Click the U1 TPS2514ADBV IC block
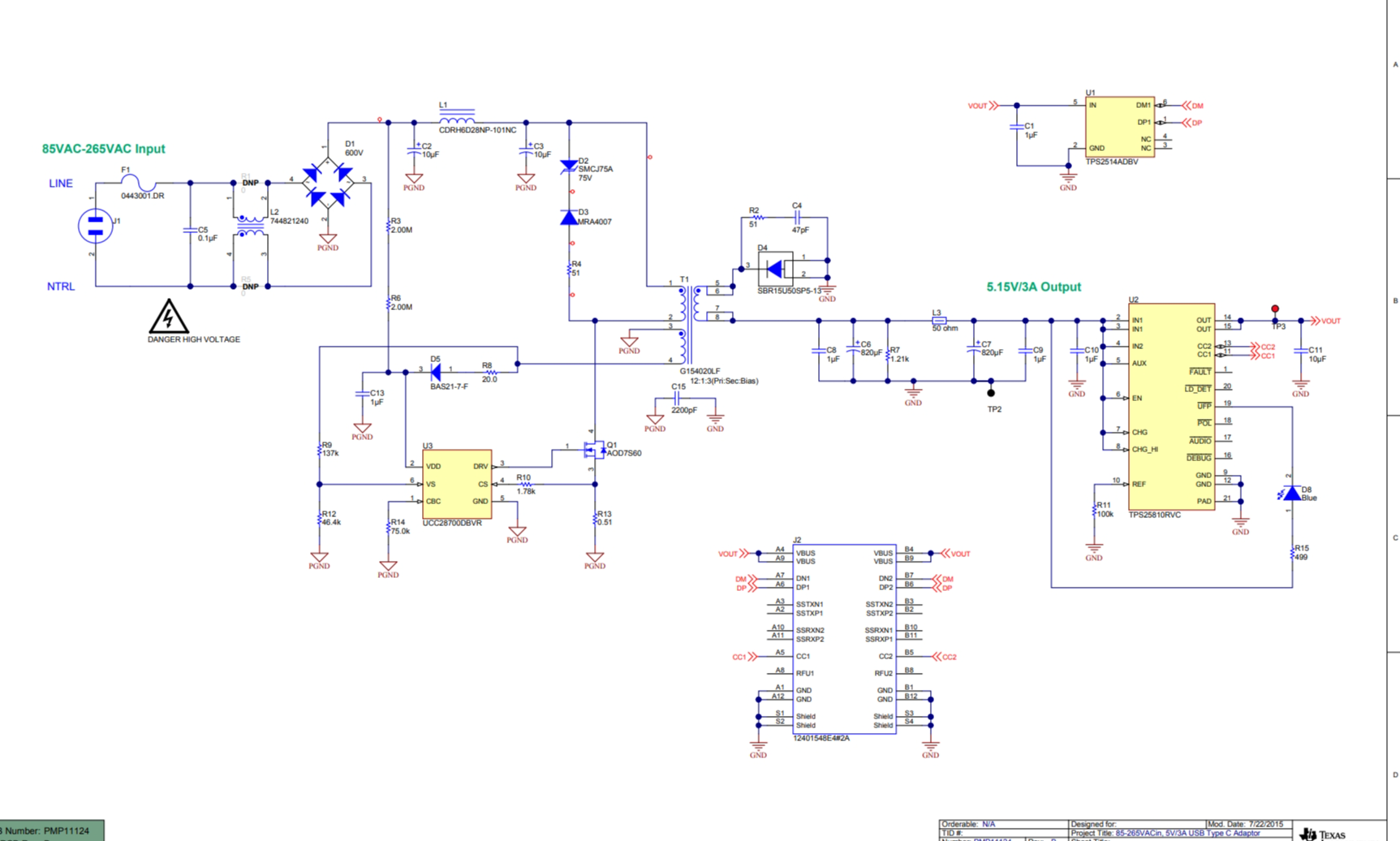 (x=1120, y=127)
